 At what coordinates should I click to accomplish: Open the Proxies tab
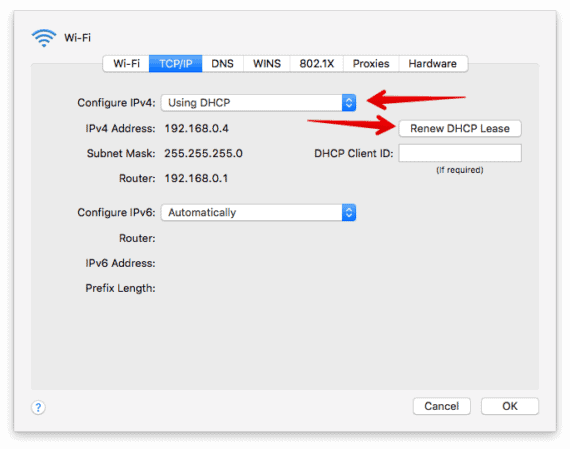coord(371,64)
